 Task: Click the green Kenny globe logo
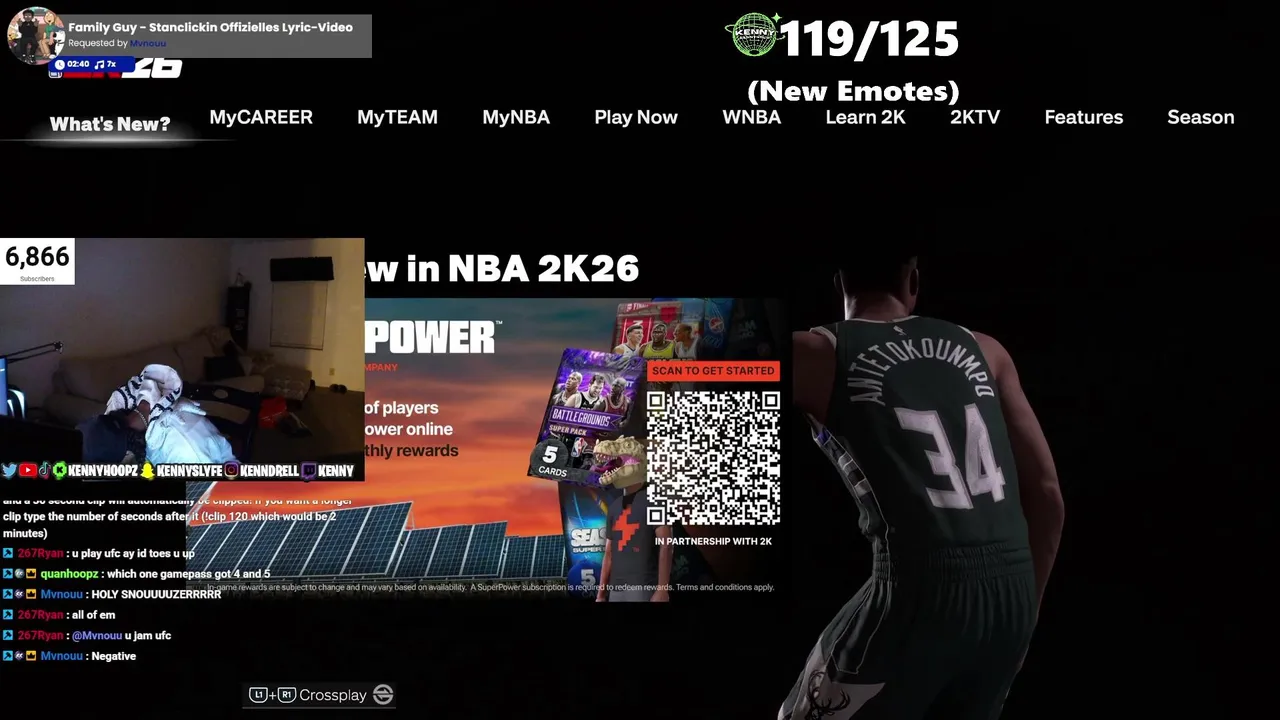pos(753,36)
